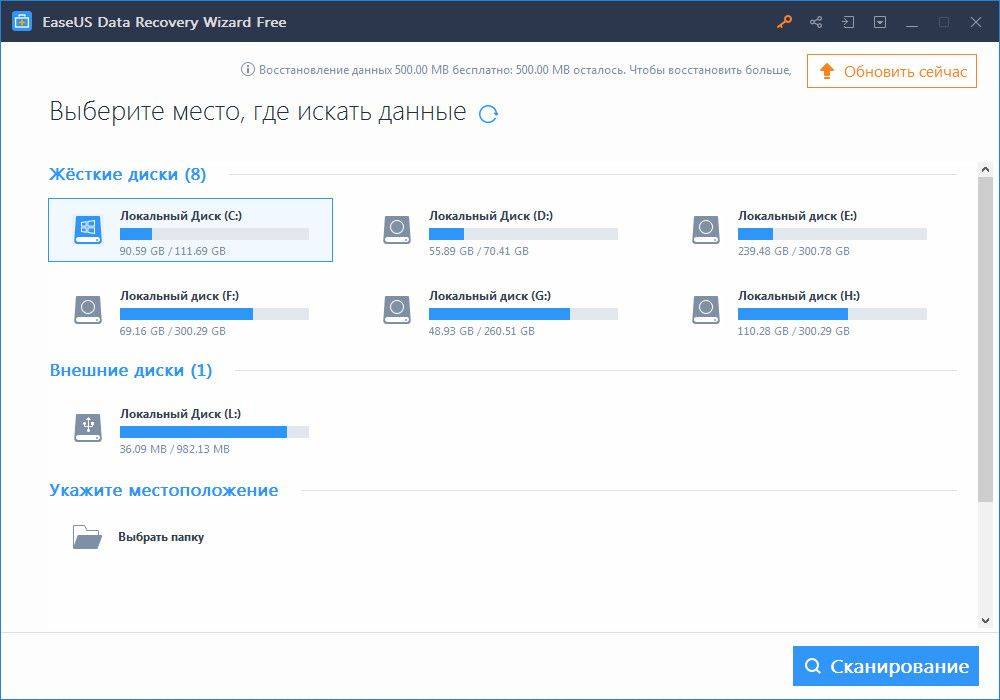The height and width of the screenshot is (700, 1000).
Task: Open the title bar dropdown menu icon
Action: [x=880, y=22]
